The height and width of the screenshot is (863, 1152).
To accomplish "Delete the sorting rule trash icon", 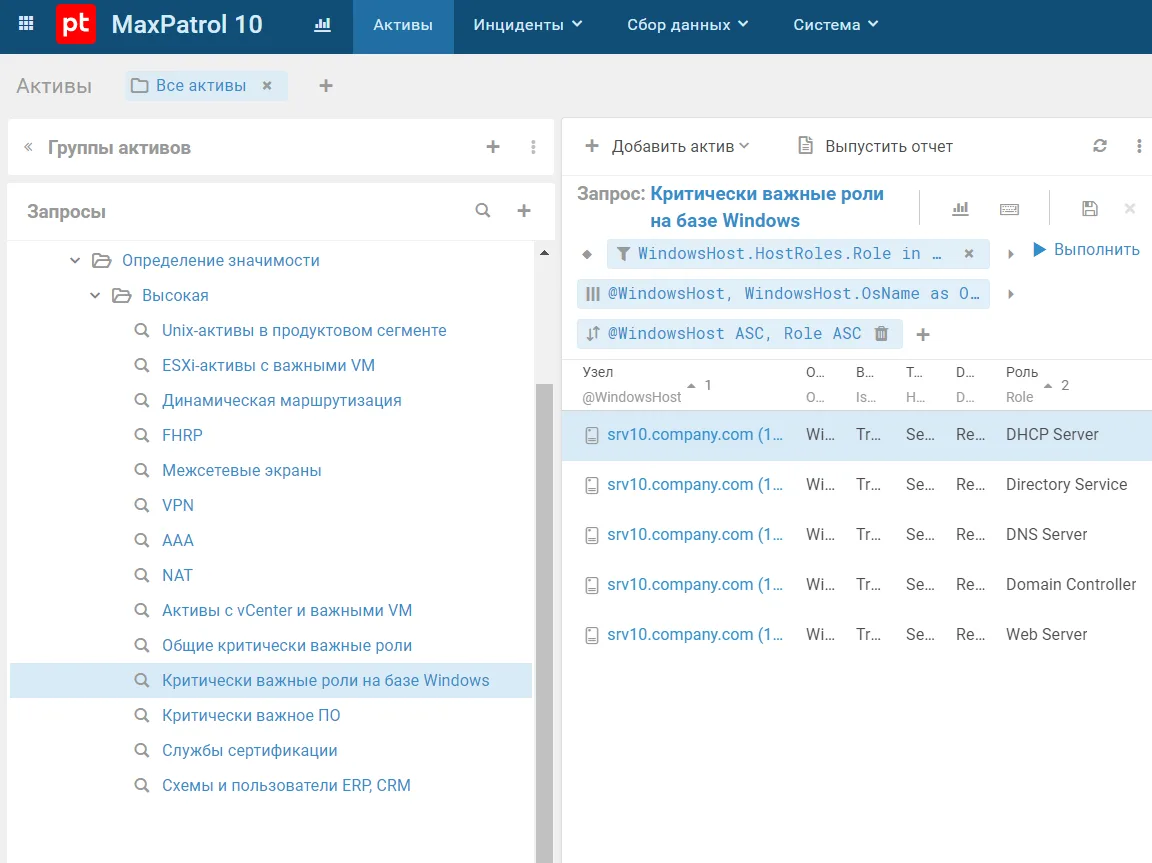I will point(882,333).
